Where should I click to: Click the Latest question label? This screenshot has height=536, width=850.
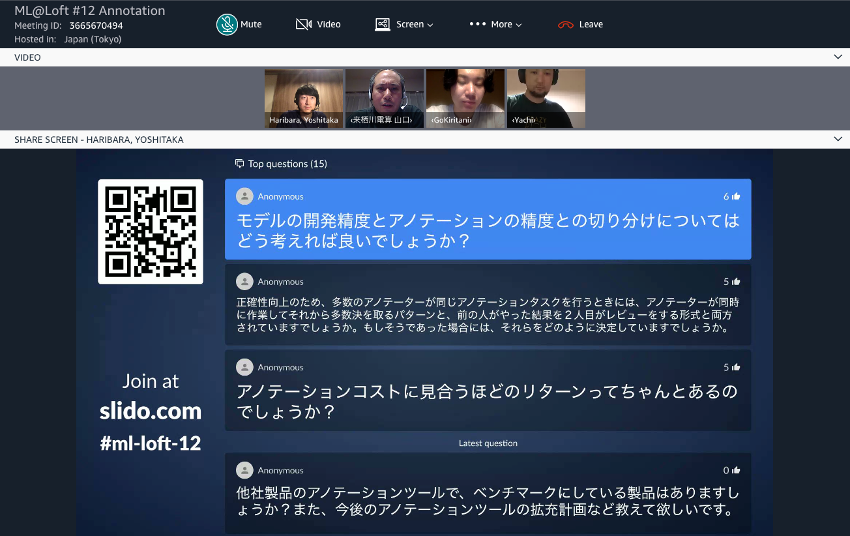(488, 443)
